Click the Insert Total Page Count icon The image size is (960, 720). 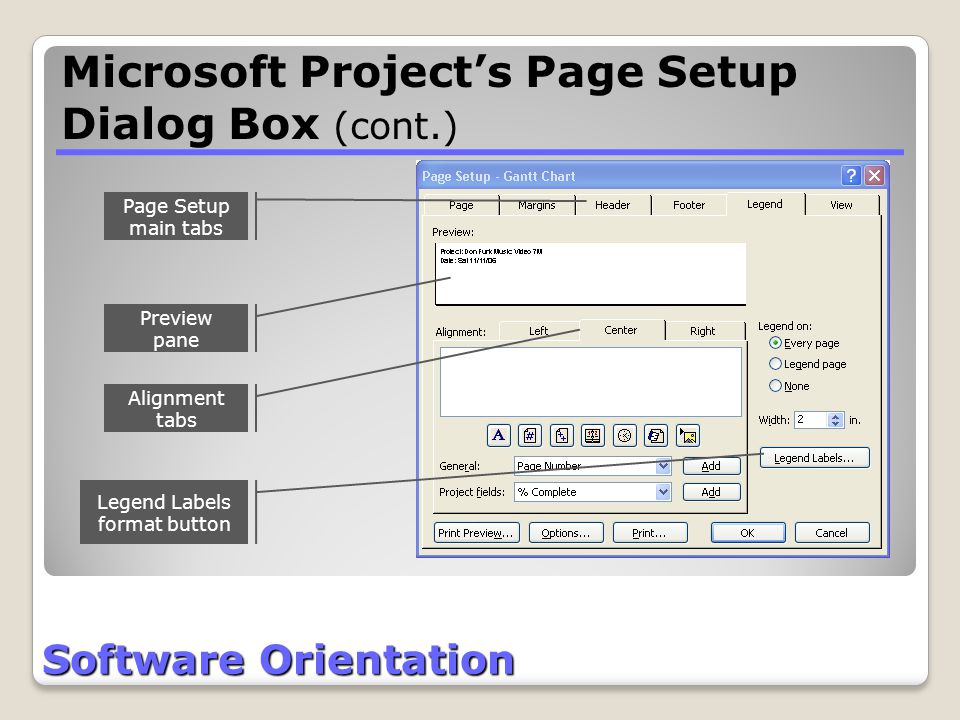pyautogui.click(x=561, y=435)
